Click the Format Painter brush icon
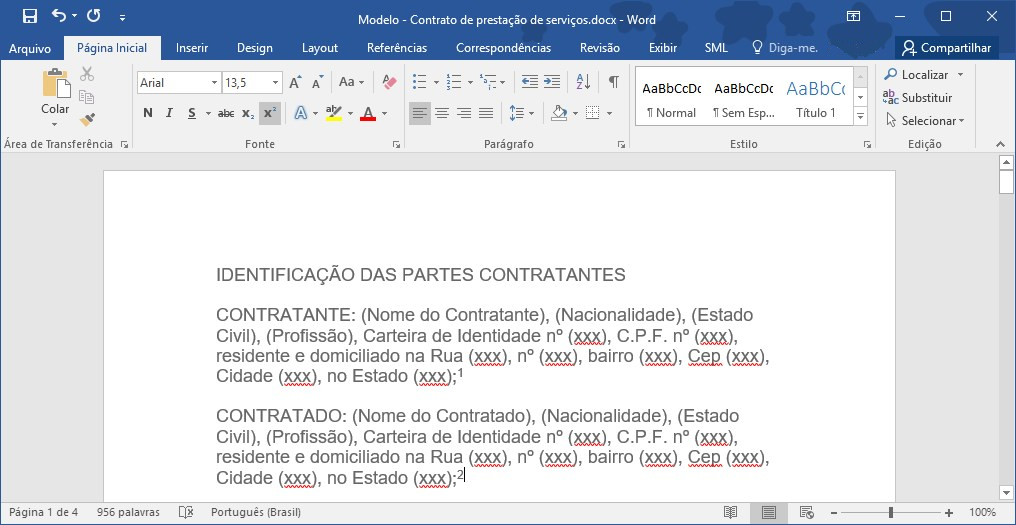Viewport: 1016px width, 525px height. point(87,120)
